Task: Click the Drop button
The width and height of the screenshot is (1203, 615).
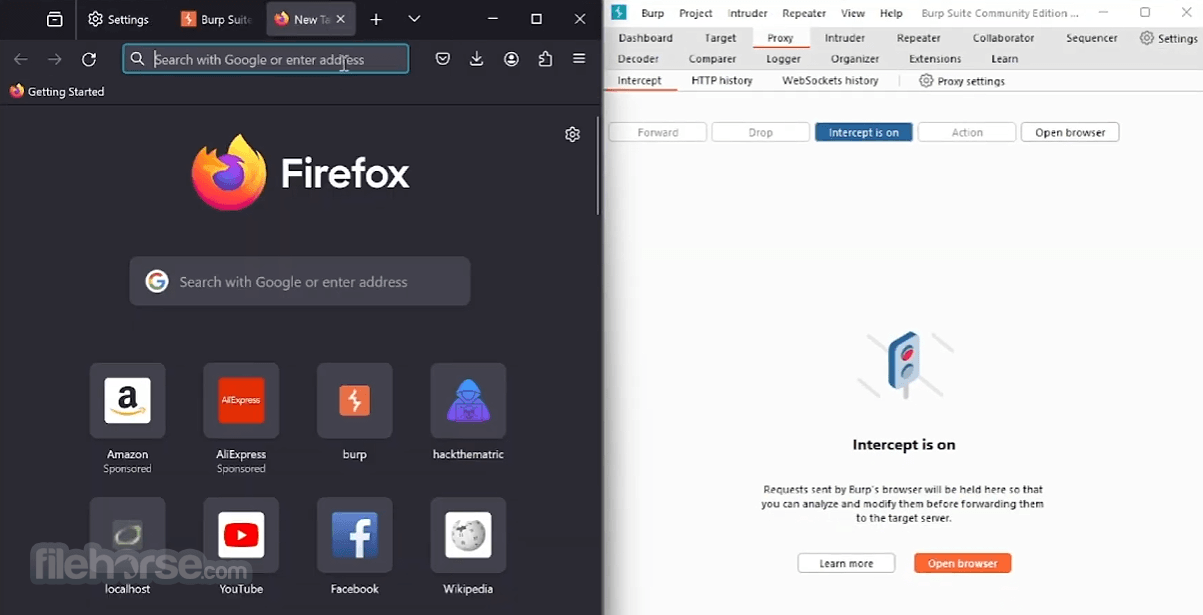Action: coord(761,132)
